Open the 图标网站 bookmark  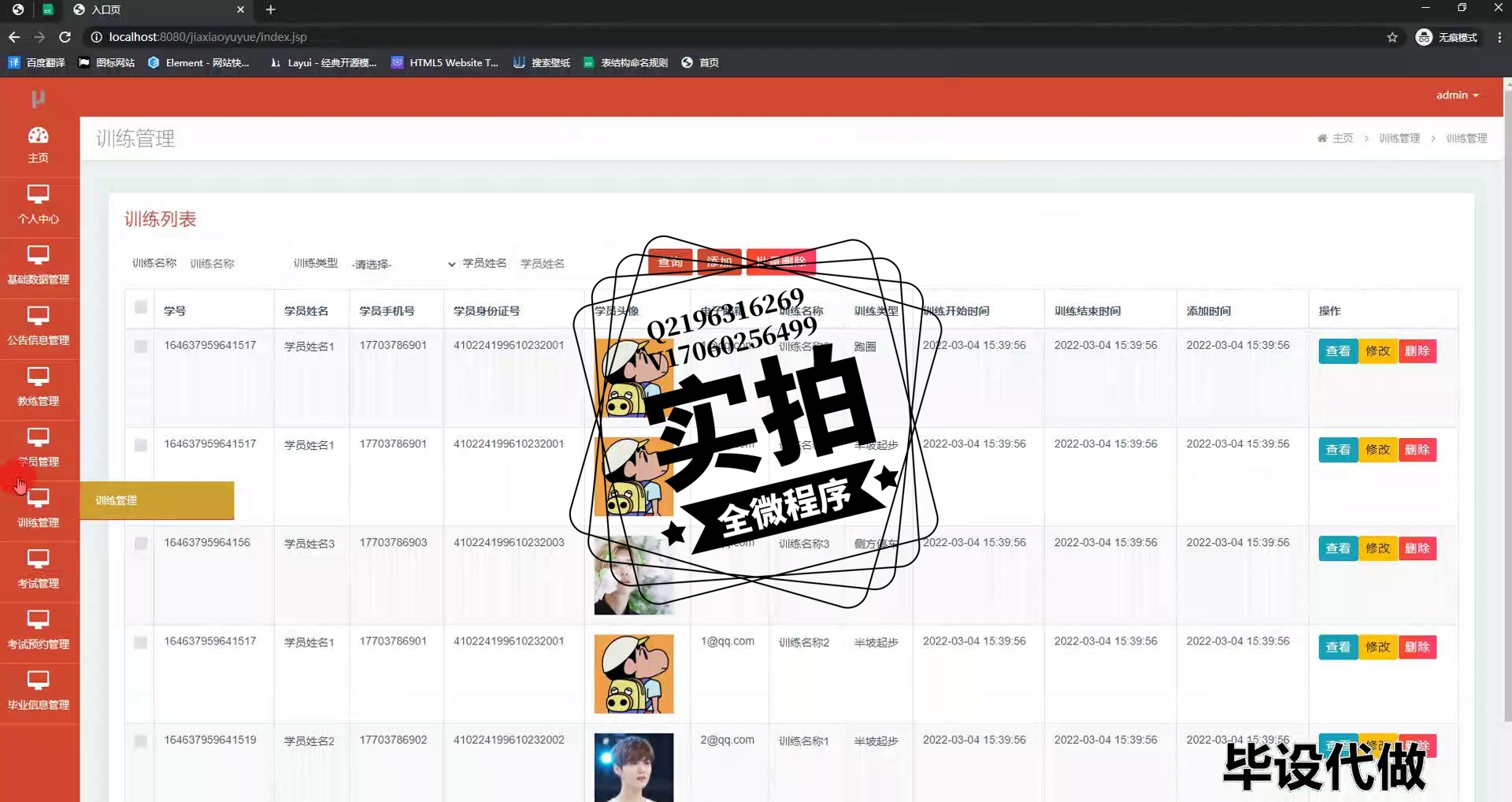pos(107,62)
